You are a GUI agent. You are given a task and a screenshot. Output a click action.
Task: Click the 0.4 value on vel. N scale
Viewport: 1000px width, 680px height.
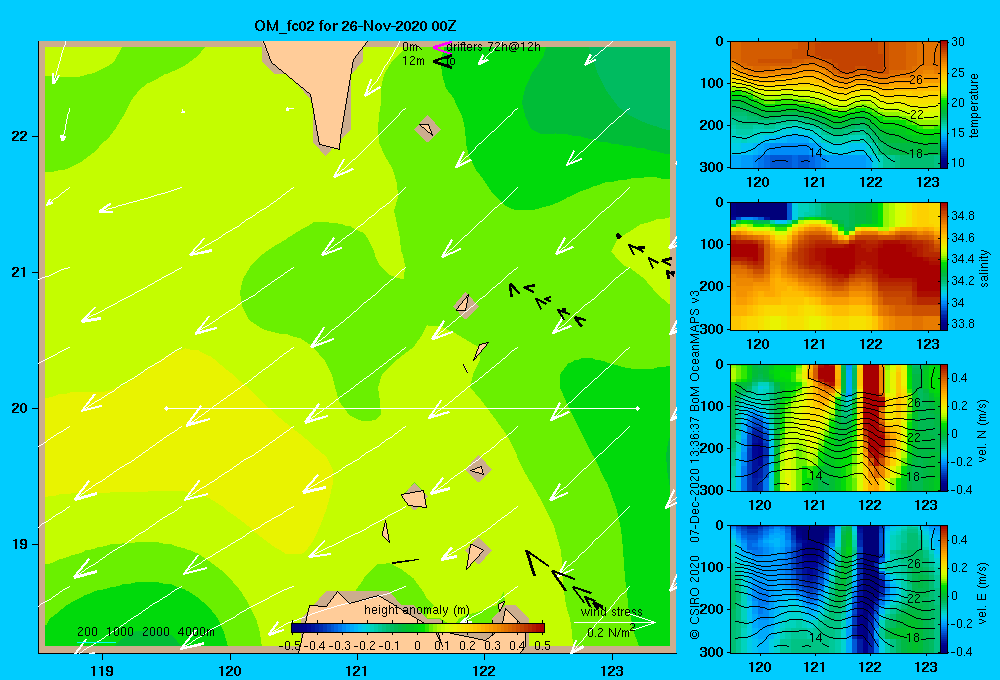pos(959,378)
